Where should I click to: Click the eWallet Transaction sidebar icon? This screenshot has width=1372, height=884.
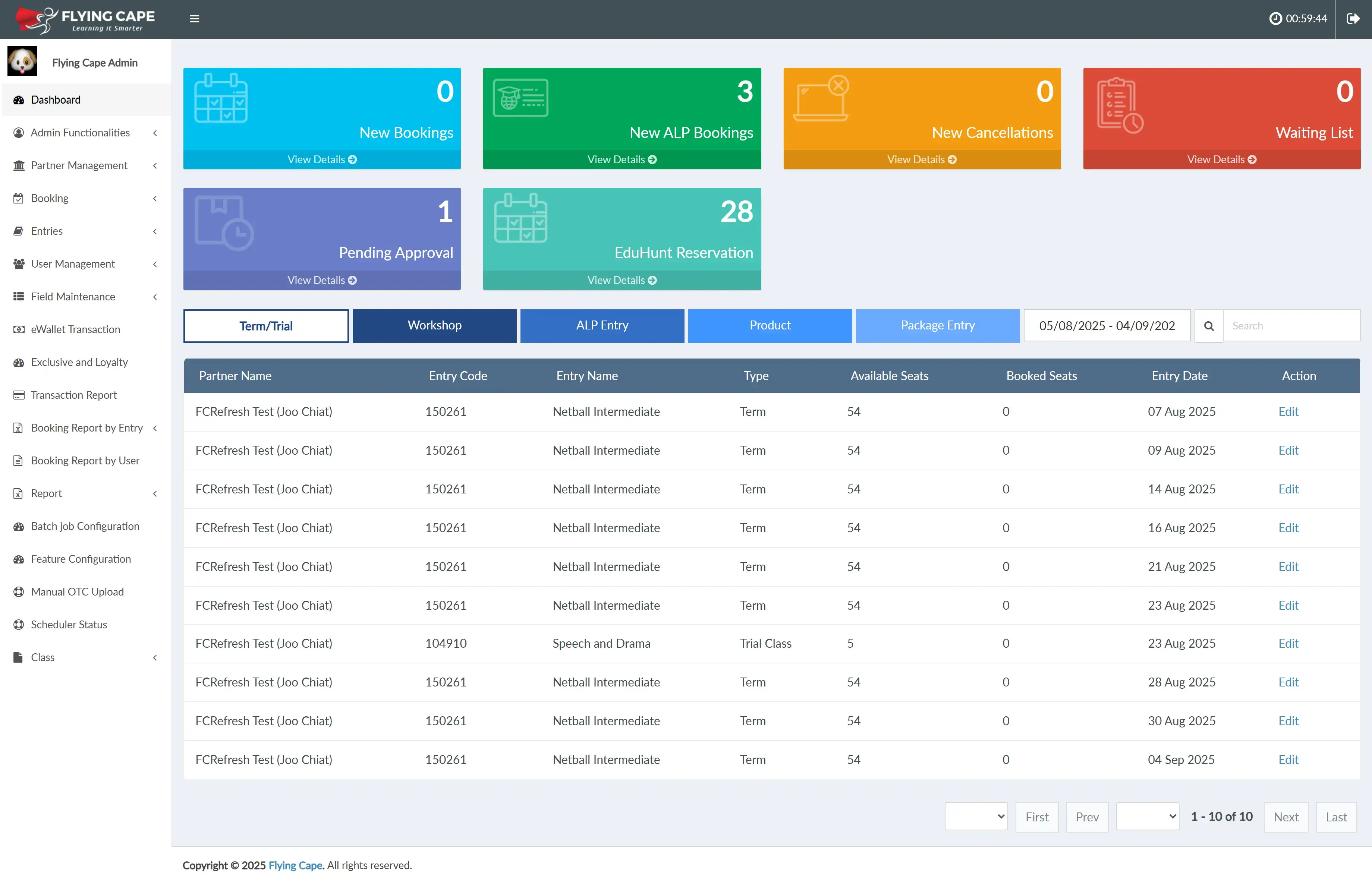18,329
